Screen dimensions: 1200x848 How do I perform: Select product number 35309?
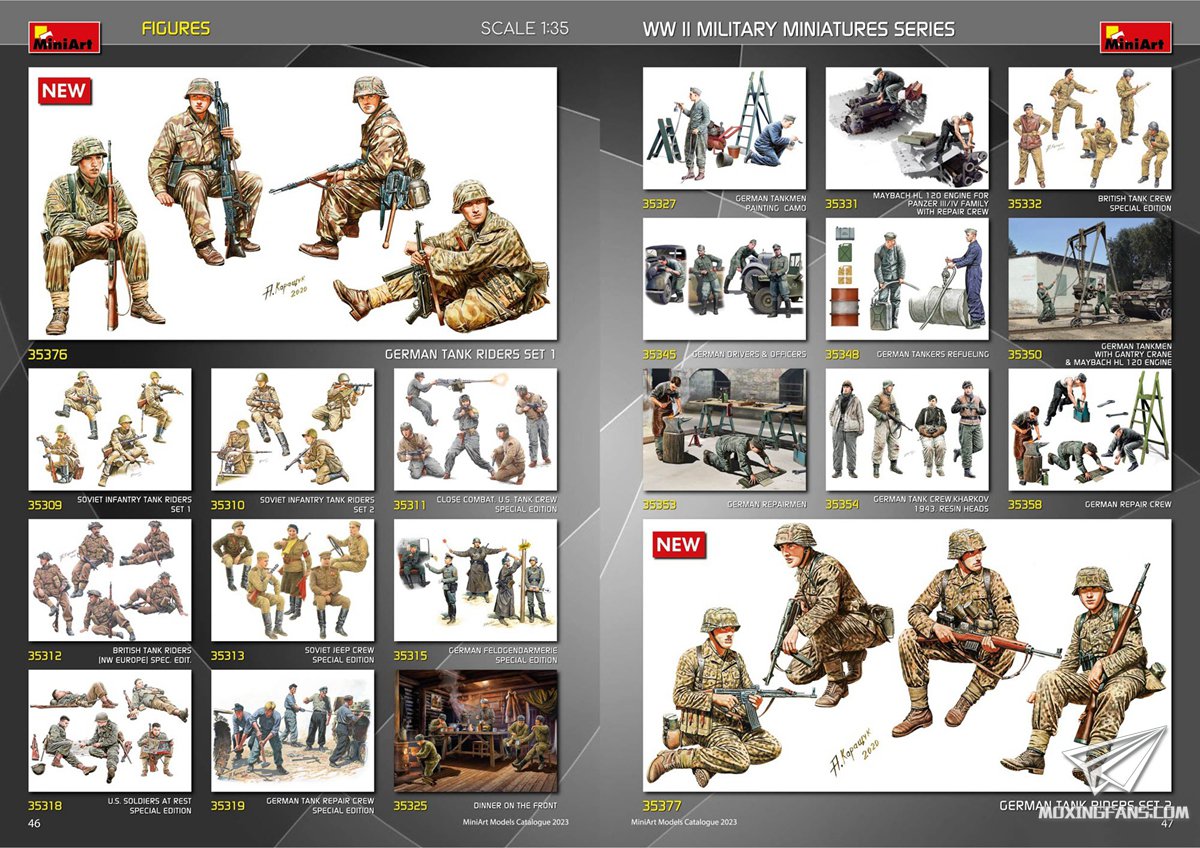point(45,505)
